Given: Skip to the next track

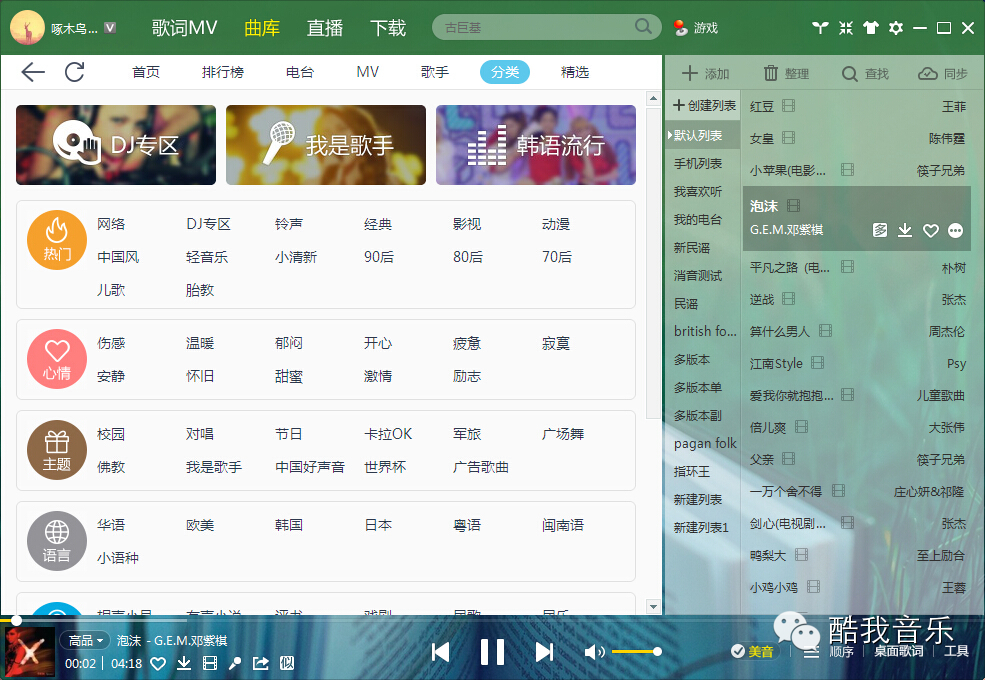Looking at the screenshot, I should point(544,652).
